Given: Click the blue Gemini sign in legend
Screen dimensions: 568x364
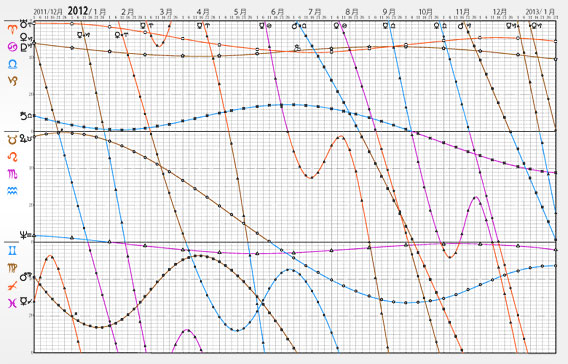Looking at the screenshot, I should pyautogui.click(x=13, y=250).
